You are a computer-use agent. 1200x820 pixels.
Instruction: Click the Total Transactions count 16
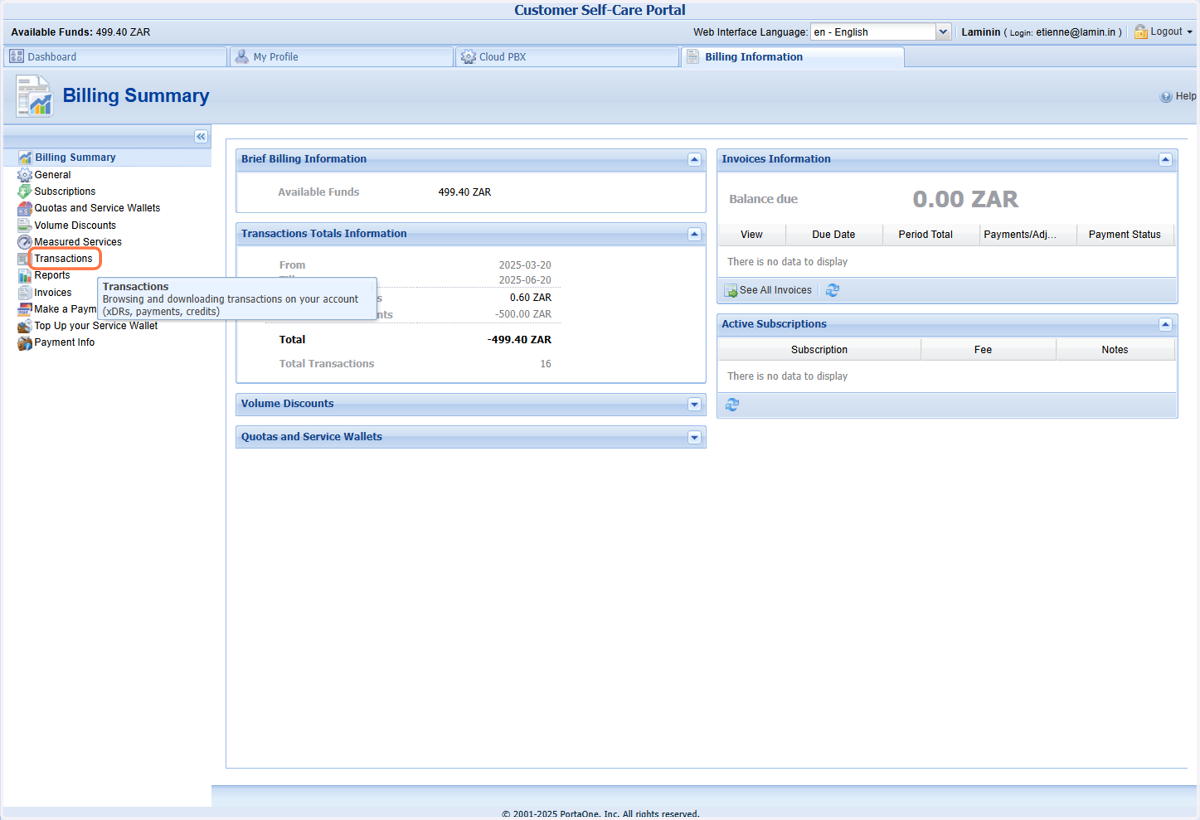[x=546, y=364]
